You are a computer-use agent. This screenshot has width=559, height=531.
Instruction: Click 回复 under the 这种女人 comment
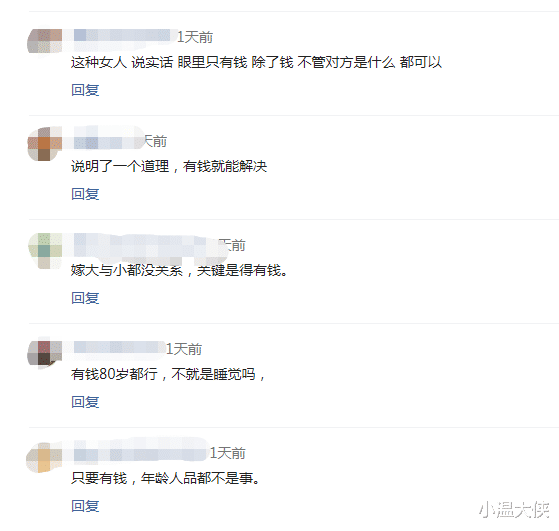tap(85, 90)
